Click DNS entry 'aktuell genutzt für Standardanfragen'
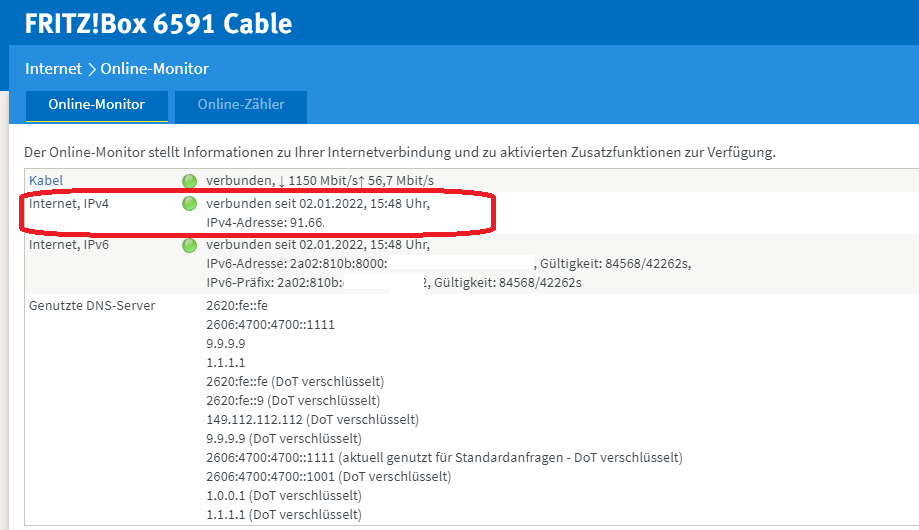The height and width of the screenshot is (530, 919). [444, 457]
